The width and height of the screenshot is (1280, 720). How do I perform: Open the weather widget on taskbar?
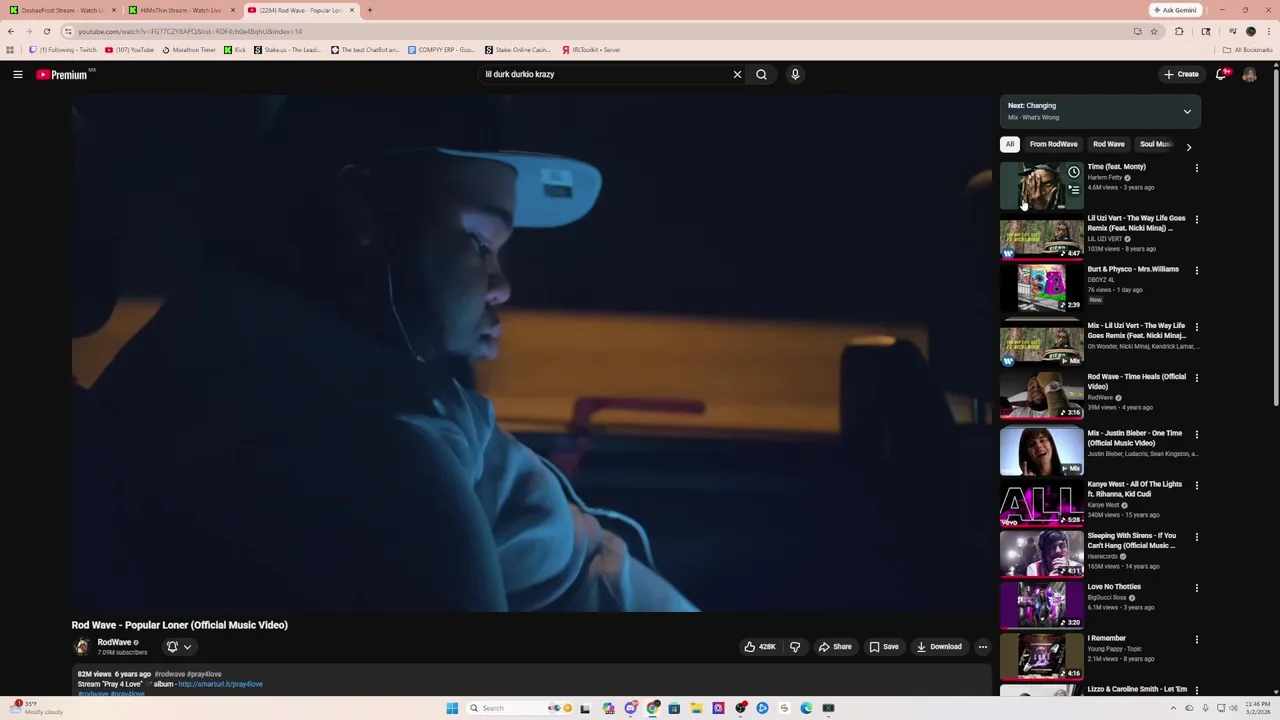click(x=36, y=708)
